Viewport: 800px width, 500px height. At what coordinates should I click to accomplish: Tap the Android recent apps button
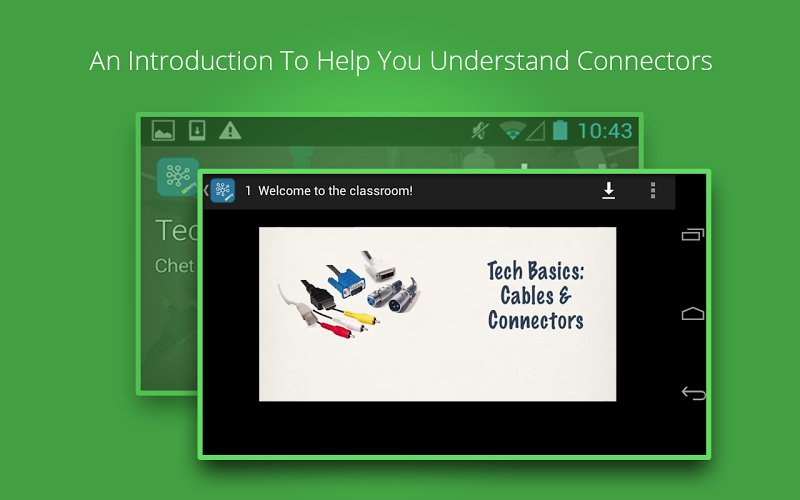(693, 234)
